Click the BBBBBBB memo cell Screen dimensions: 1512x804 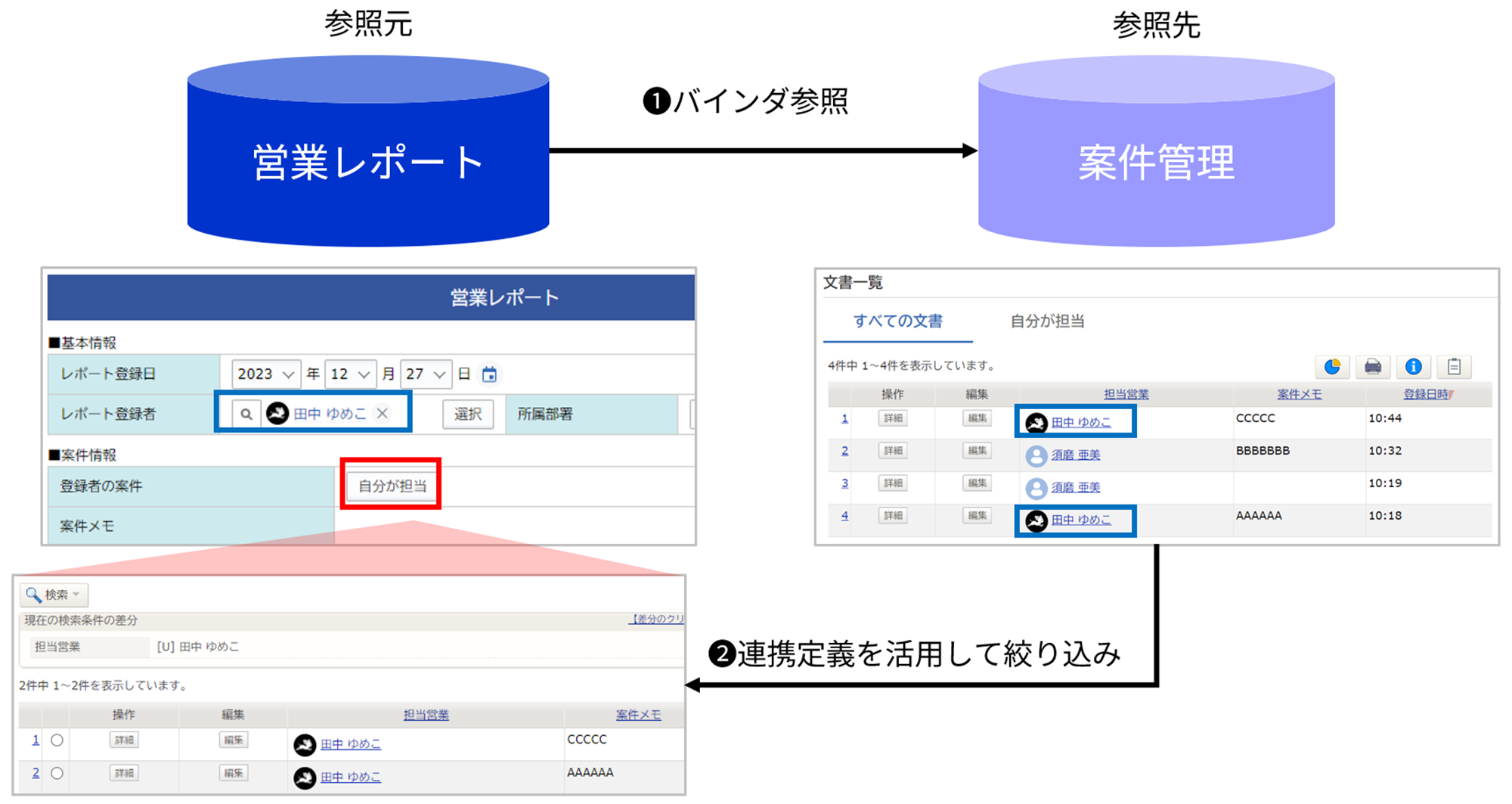(x=1263, y=451)
